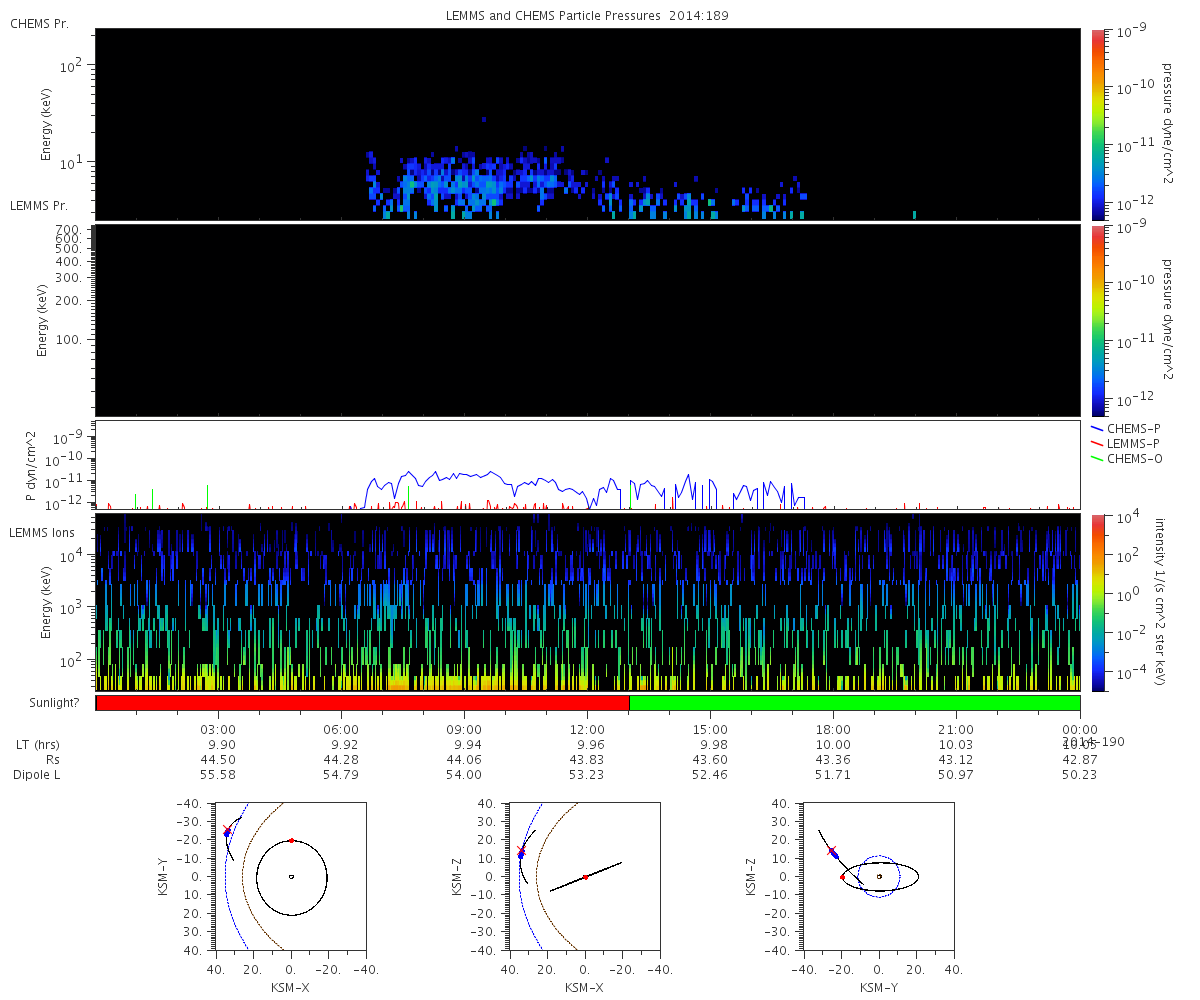
Task: Click the plot title 'LEMMS and CHEMS Particle Pressures 2014:189'
Action: point(587,16)
